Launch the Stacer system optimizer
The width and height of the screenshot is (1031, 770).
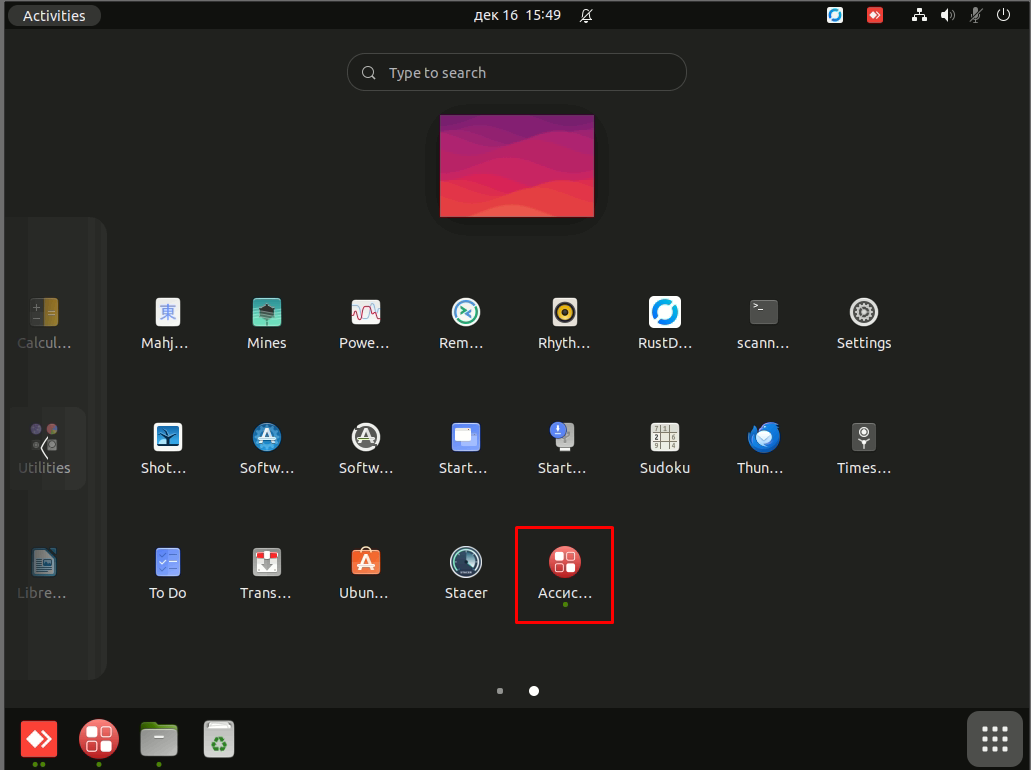tap(466, 562)
